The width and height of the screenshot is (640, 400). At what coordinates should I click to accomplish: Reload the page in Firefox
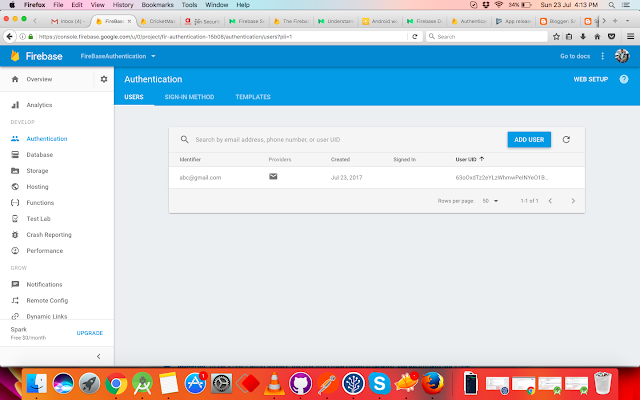click(415, 36)
